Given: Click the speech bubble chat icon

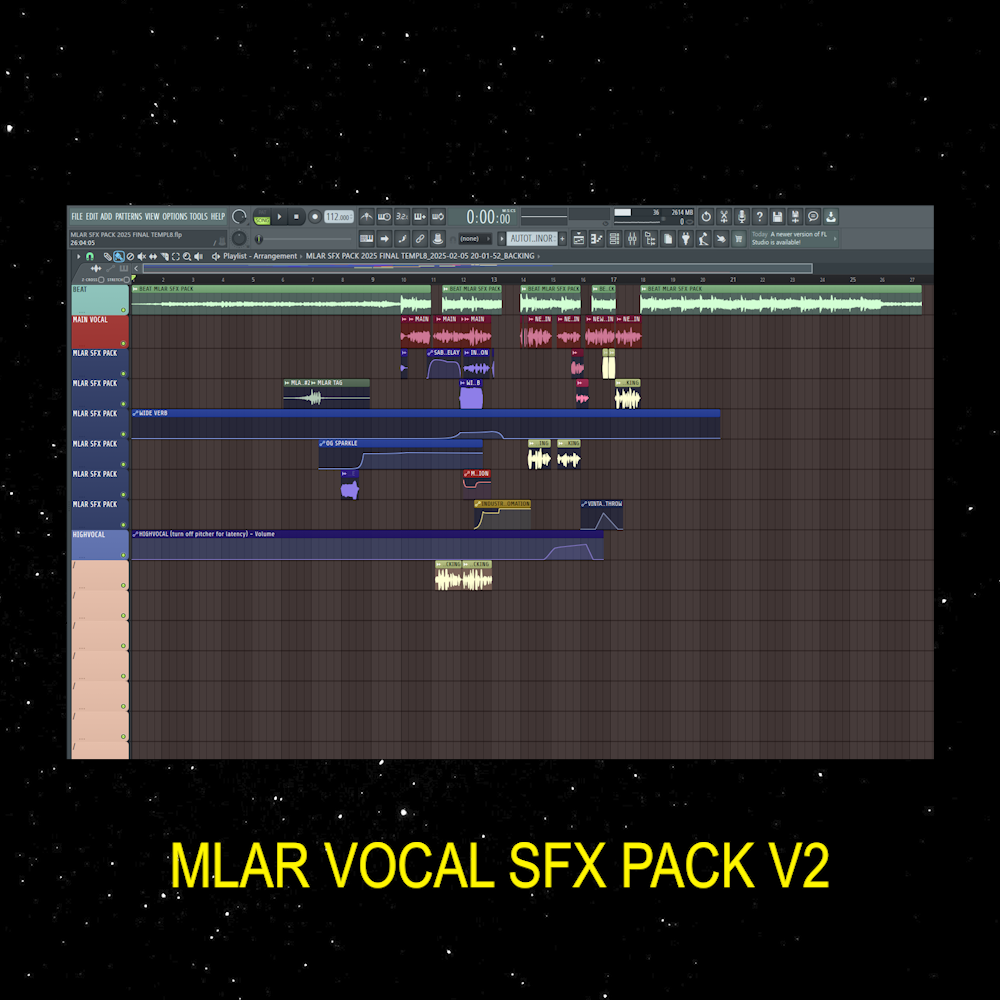Looking at the screenshot, I should click(x=813, y=217).
